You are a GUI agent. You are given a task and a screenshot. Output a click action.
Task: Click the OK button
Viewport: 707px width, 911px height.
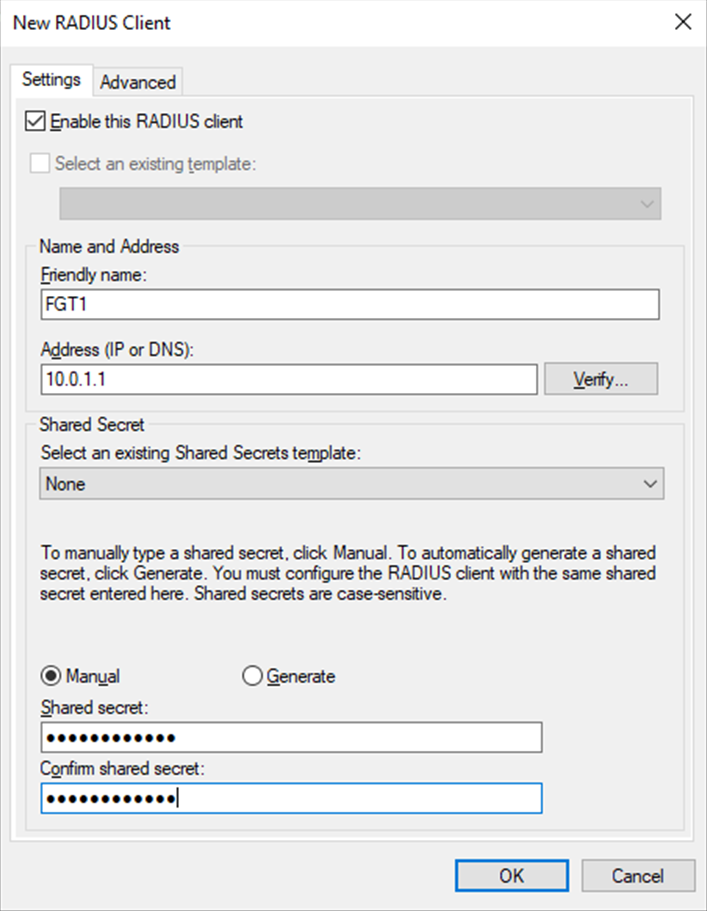coord(511,875)
